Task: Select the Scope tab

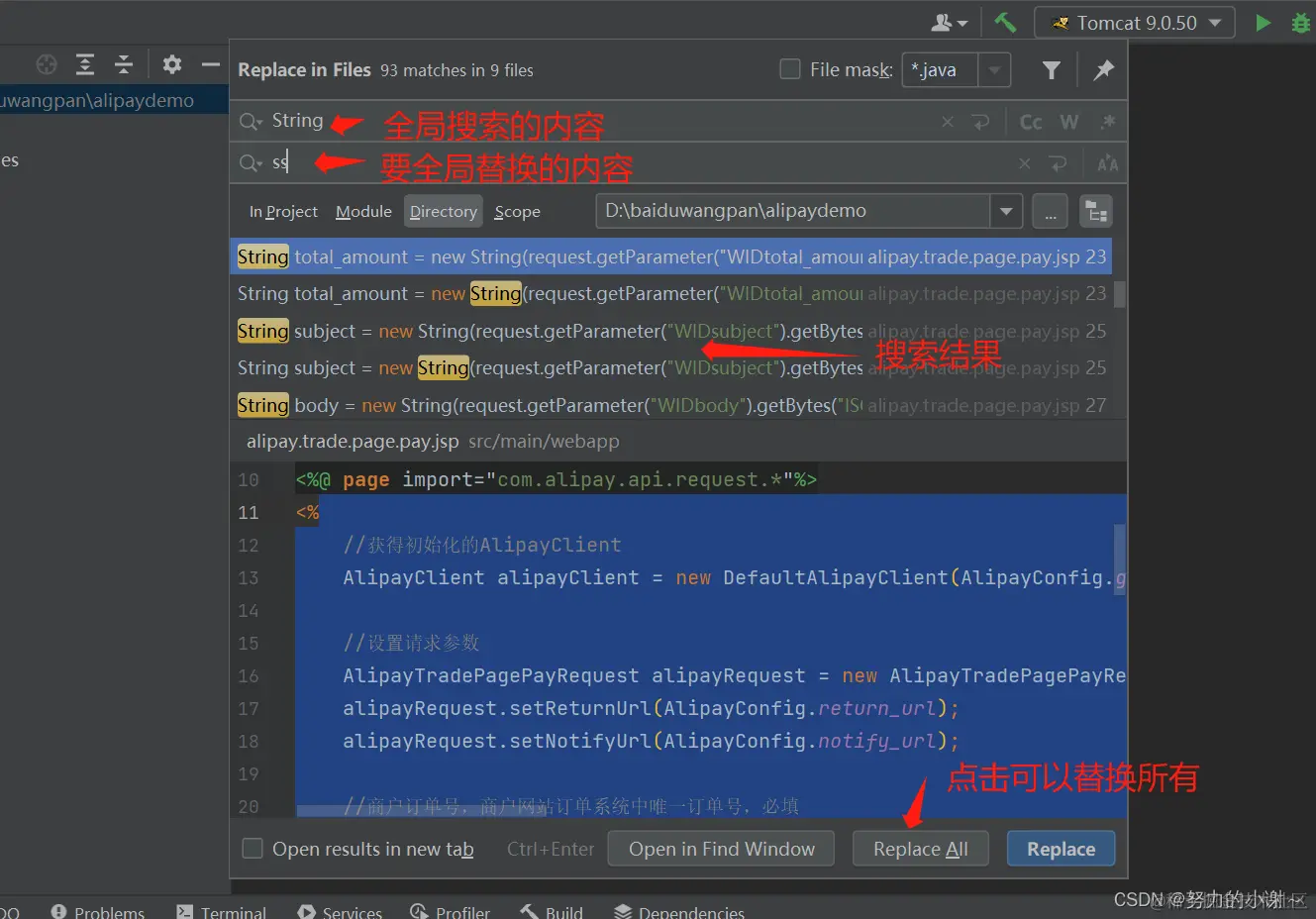Action: point(517,211)
